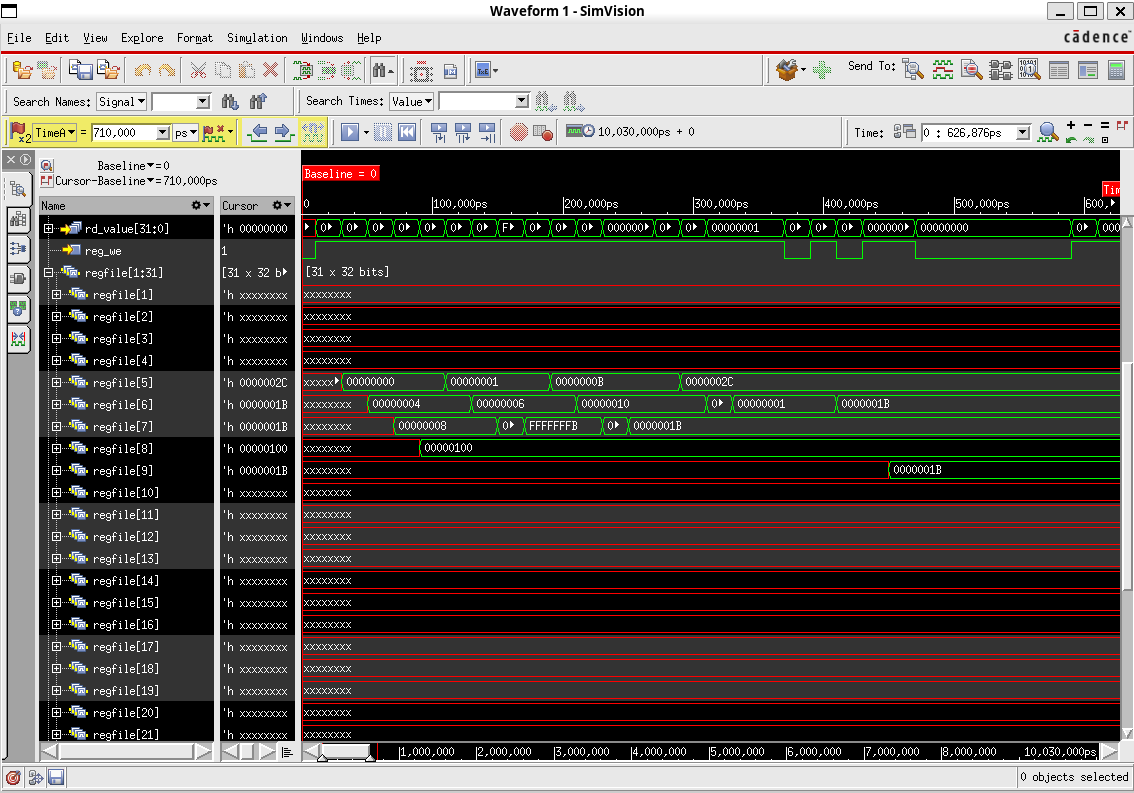Click the Search Names text field

pyautogui.click(x=174, y=102)
